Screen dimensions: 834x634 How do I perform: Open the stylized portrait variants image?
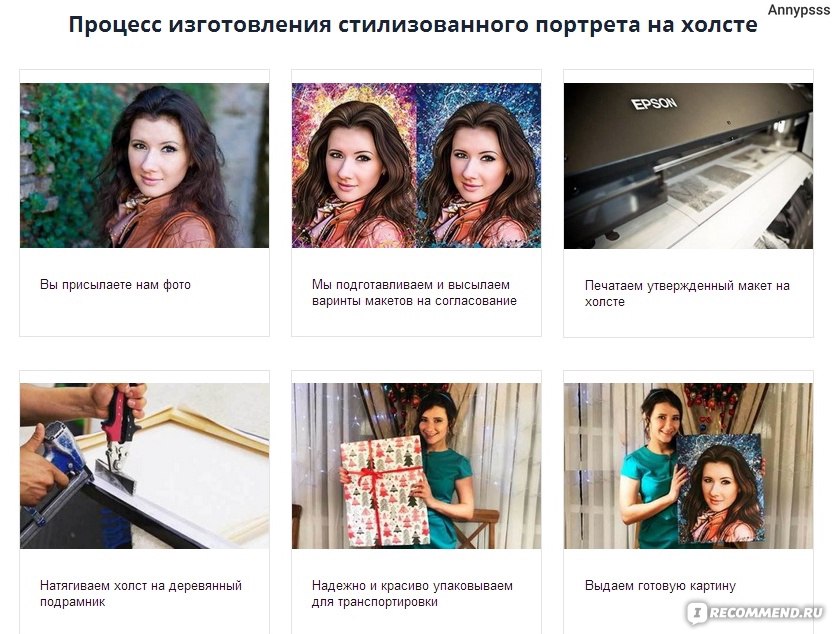416,165
